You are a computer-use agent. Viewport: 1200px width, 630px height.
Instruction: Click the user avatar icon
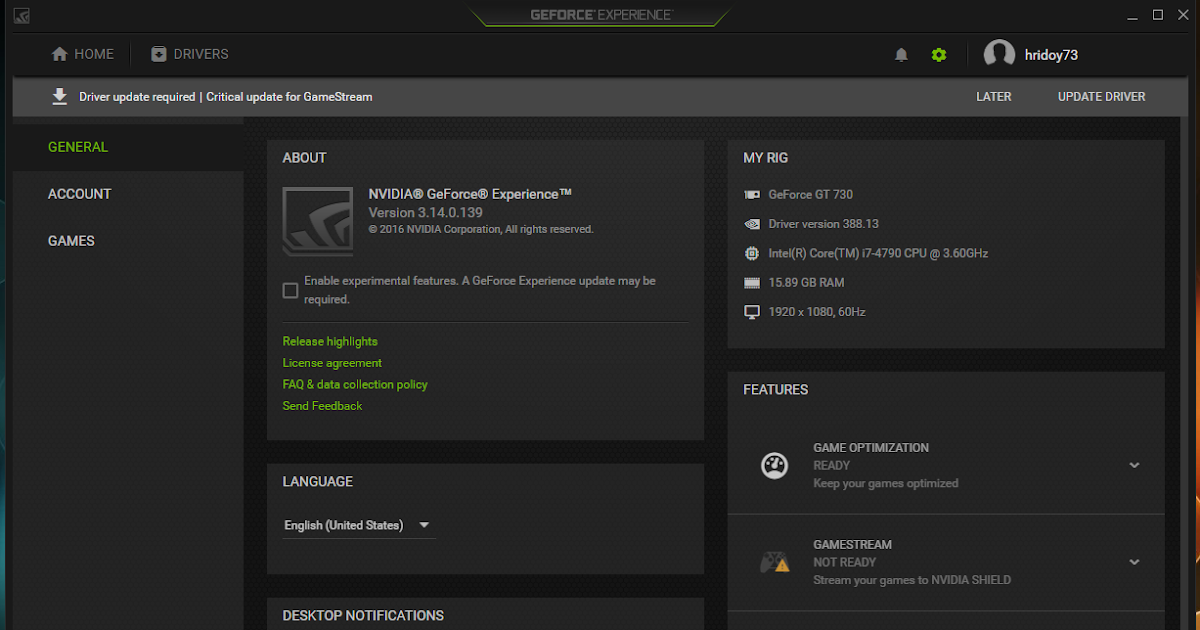(999, 55)
